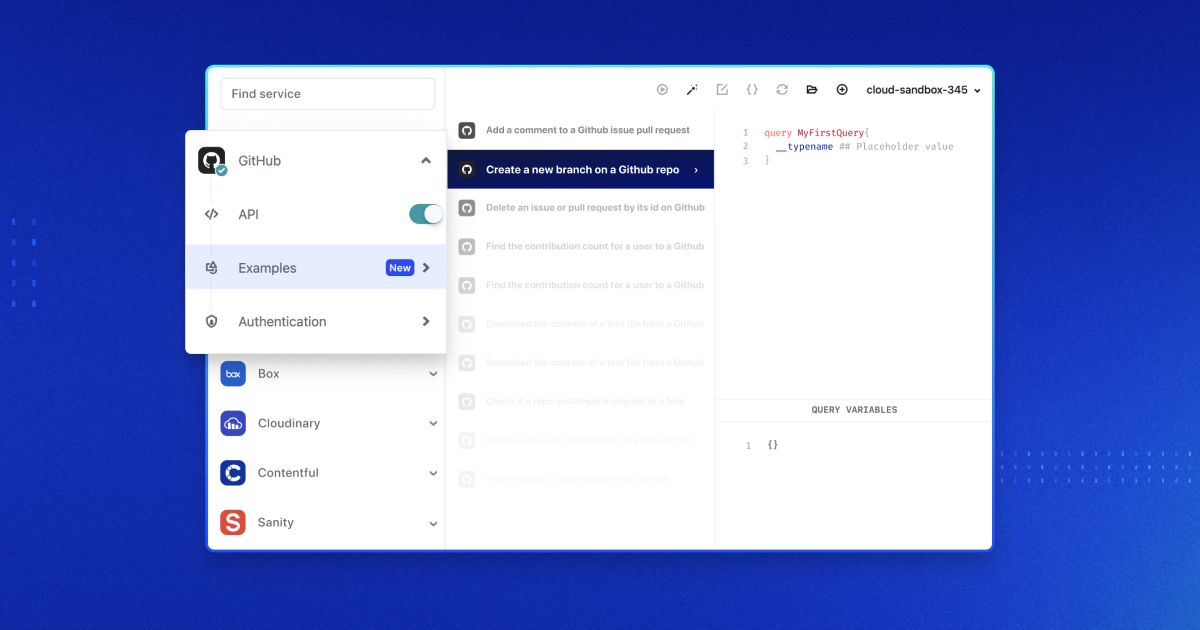1200x630 pixels.
Task: Click the open folder icon
Action: pyautogui.click(x=812, y=89)
